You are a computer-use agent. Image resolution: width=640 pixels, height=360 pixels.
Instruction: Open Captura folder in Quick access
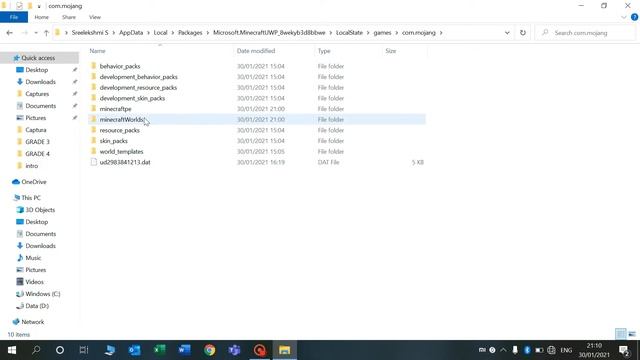[x=36, y=130]
